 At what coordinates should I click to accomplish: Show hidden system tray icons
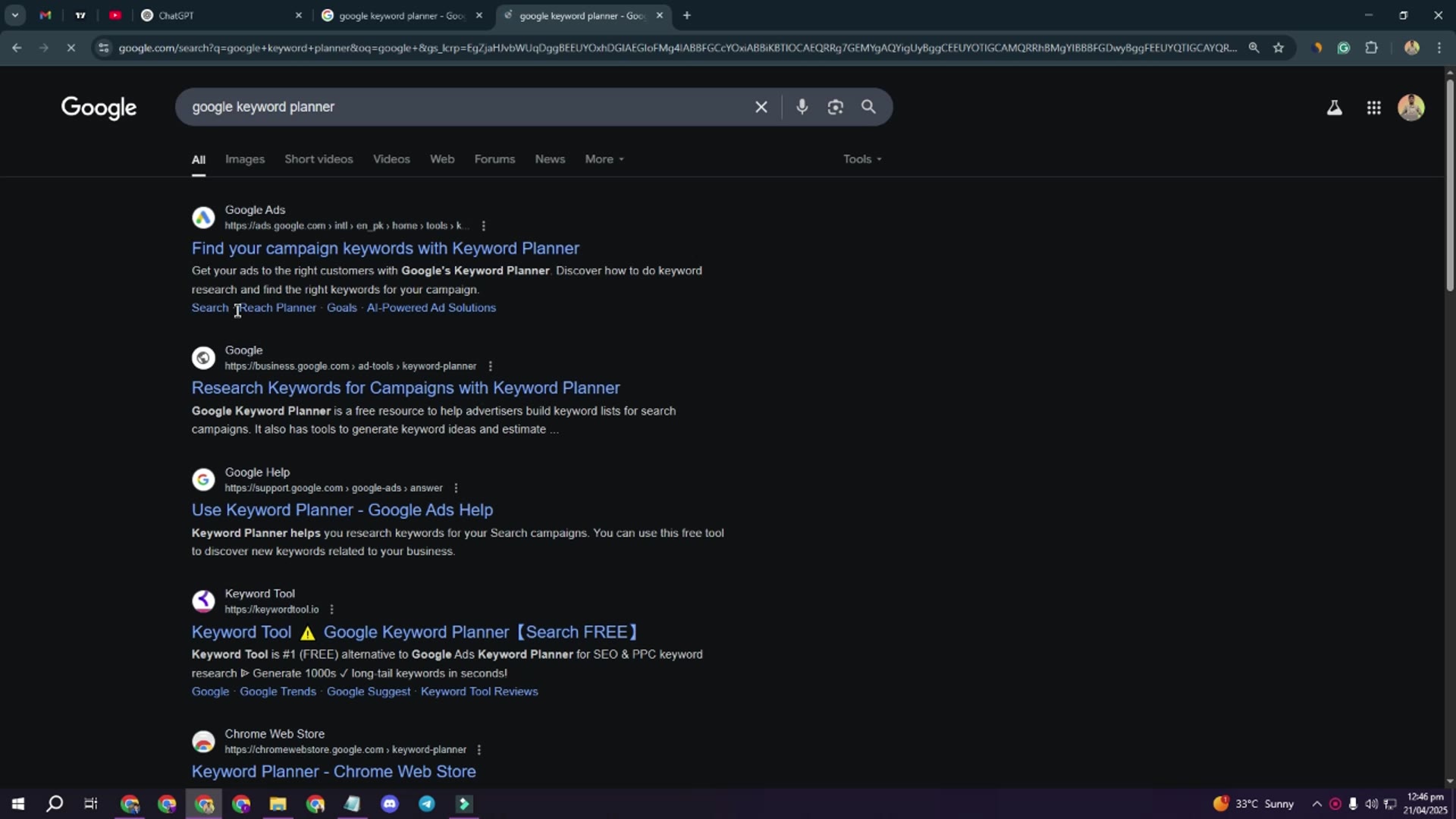[1316, 804]
